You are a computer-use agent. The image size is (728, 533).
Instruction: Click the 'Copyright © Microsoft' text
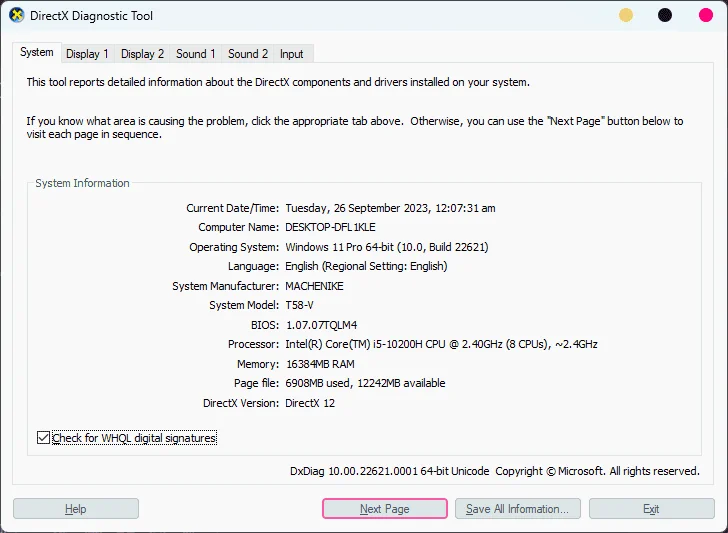point(550,471)
